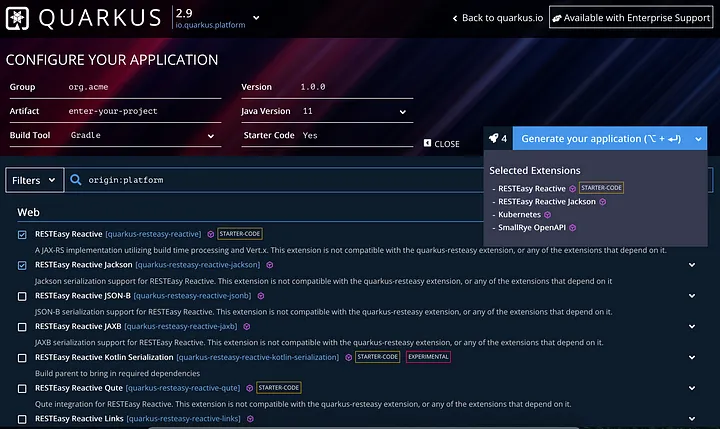
Task: Expand RESTEasy Reactive Links row chevron
Action: point(692,419)
